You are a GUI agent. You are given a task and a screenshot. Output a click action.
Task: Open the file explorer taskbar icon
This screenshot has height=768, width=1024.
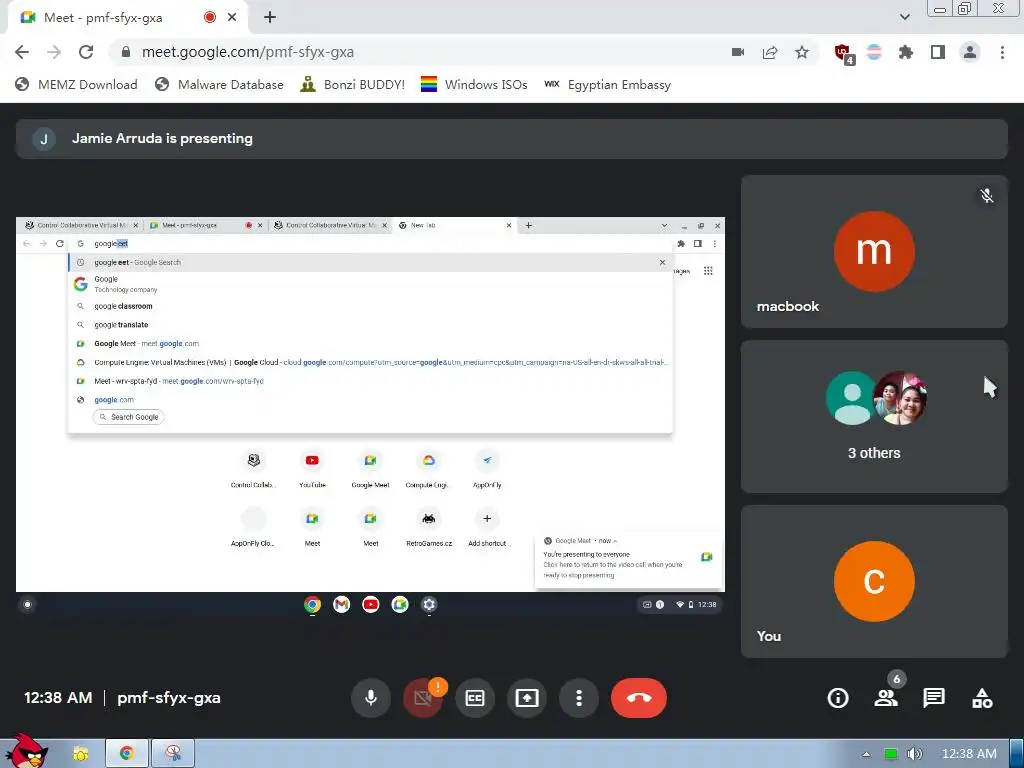80,754
